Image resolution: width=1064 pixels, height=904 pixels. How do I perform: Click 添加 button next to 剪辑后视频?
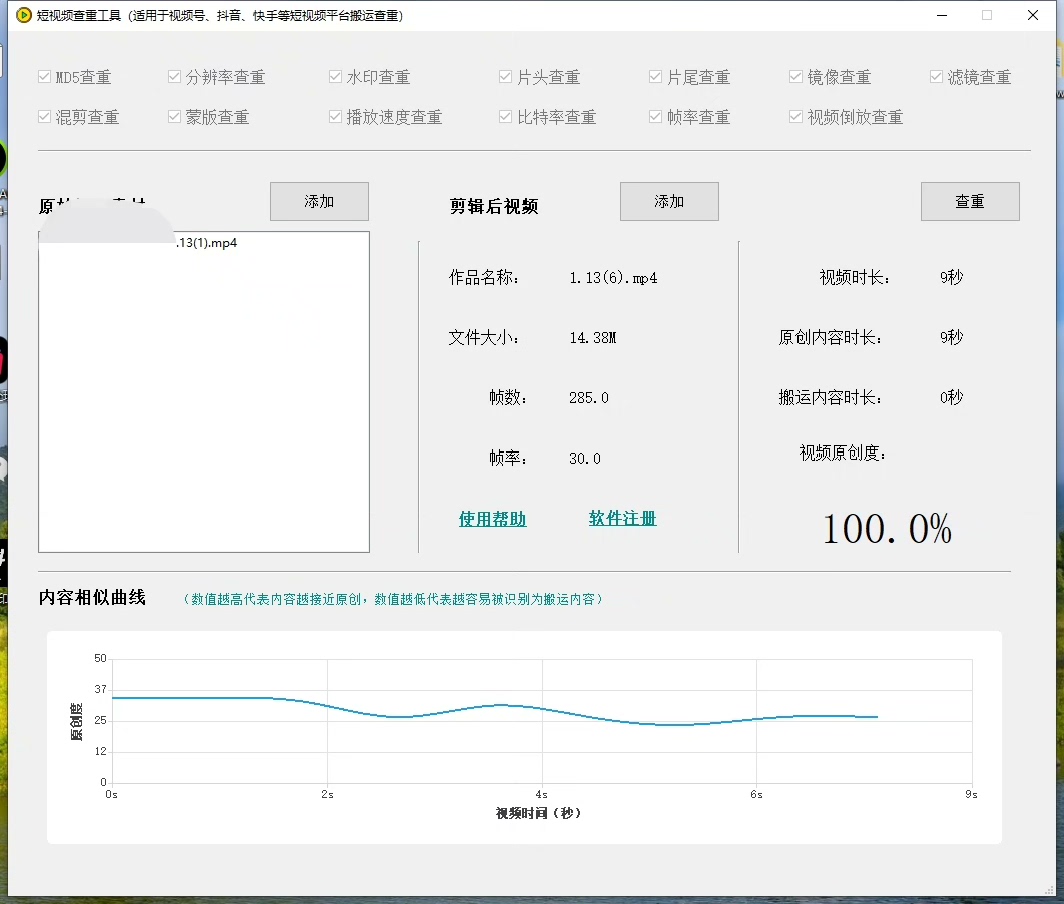(x=669, y=202)
